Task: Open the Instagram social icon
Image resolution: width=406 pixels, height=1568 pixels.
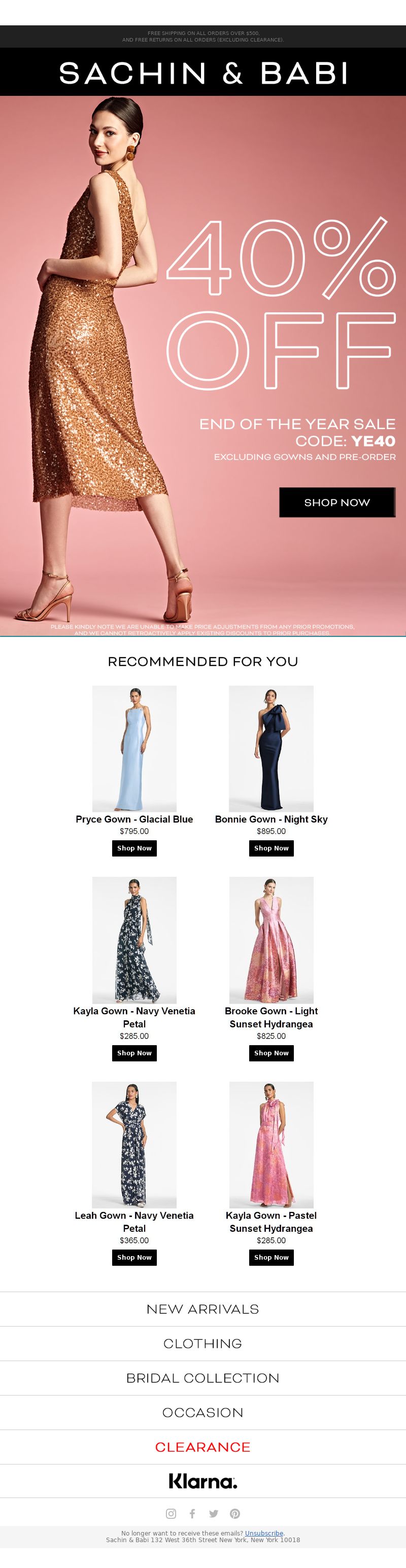Action: [x=172, y=1513]
